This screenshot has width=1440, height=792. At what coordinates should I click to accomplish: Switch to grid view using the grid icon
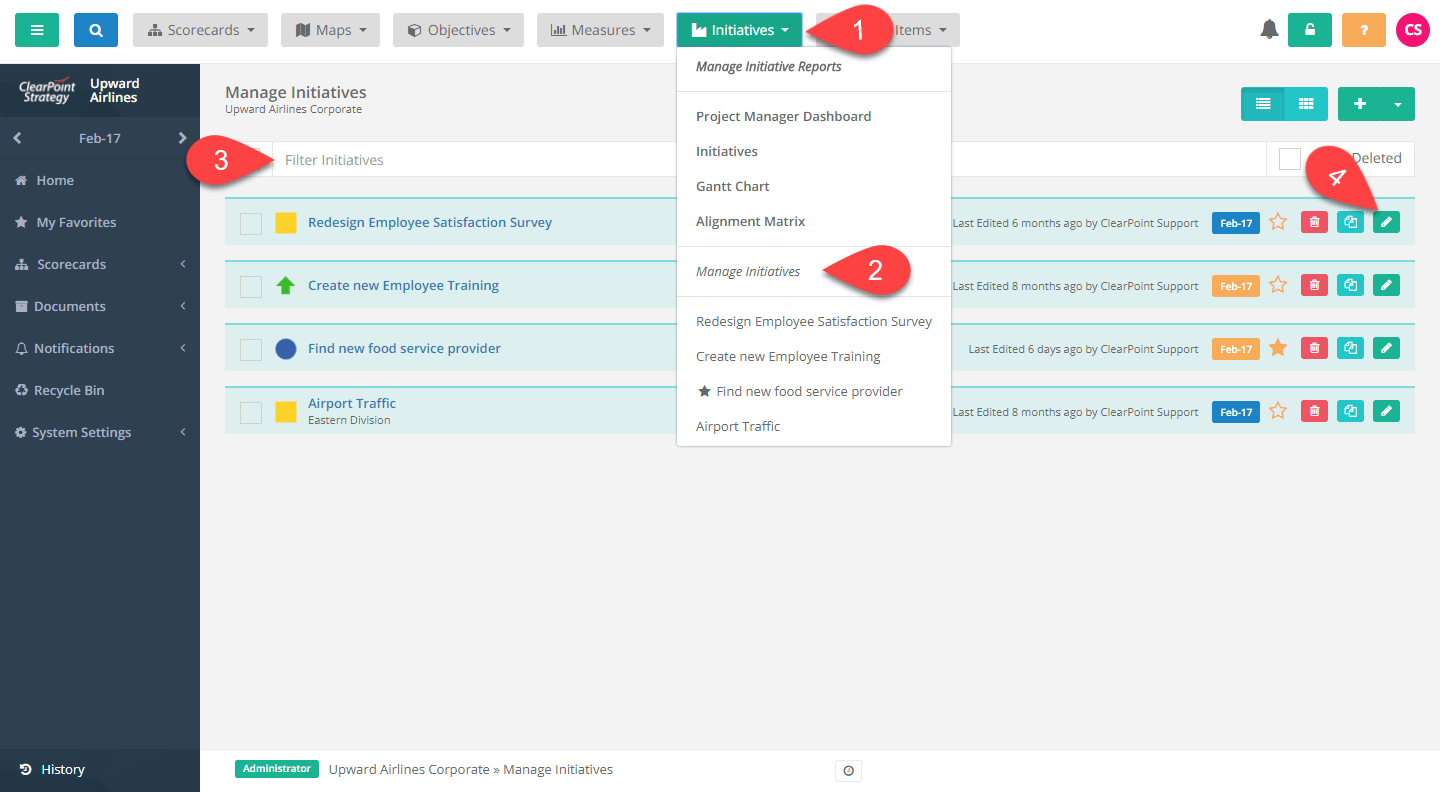(1306, 103)
